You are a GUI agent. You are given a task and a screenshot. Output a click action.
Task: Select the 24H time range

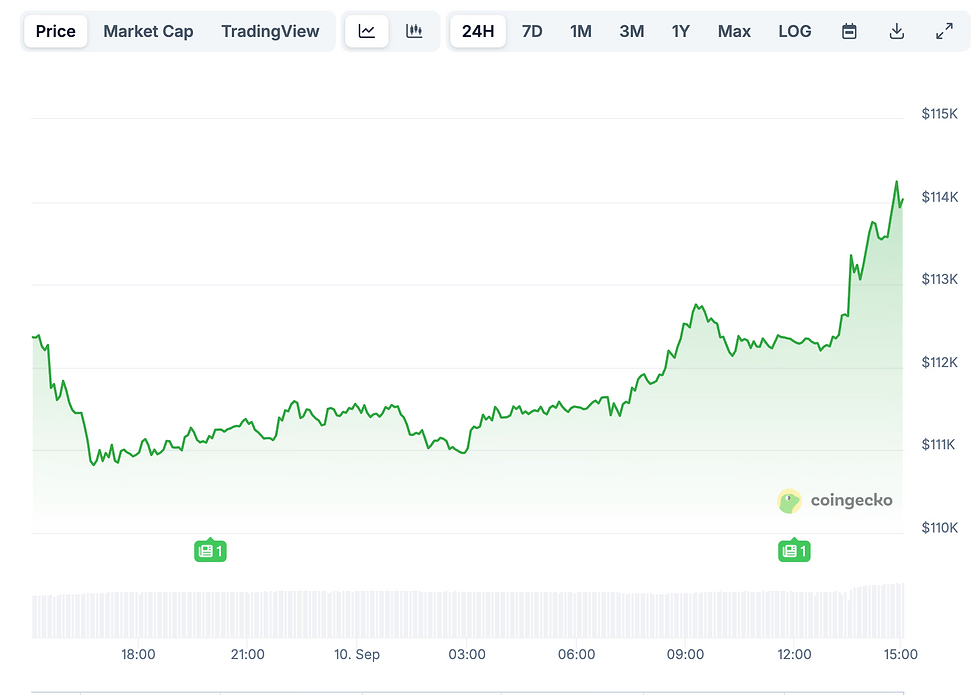click(x=478, y=31)
